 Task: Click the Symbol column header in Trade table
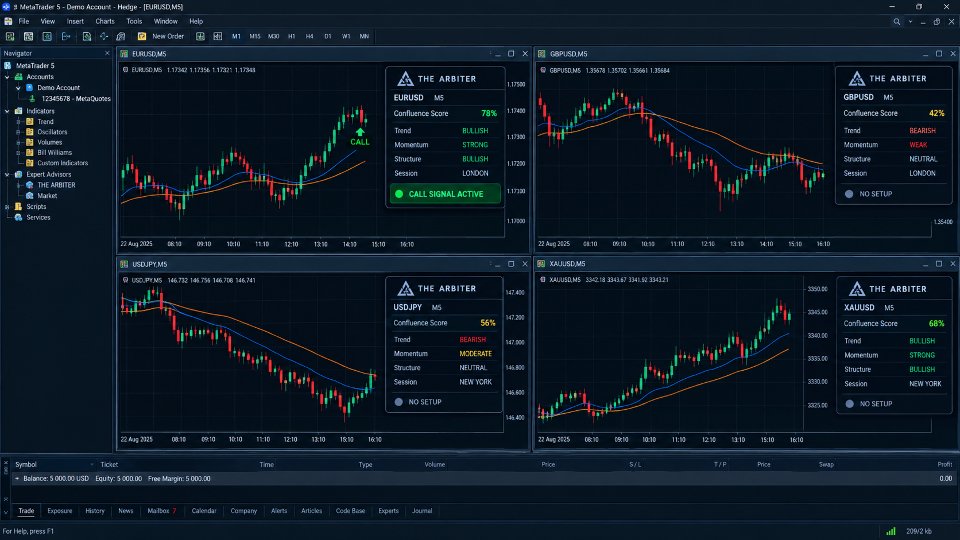[26, 465]
